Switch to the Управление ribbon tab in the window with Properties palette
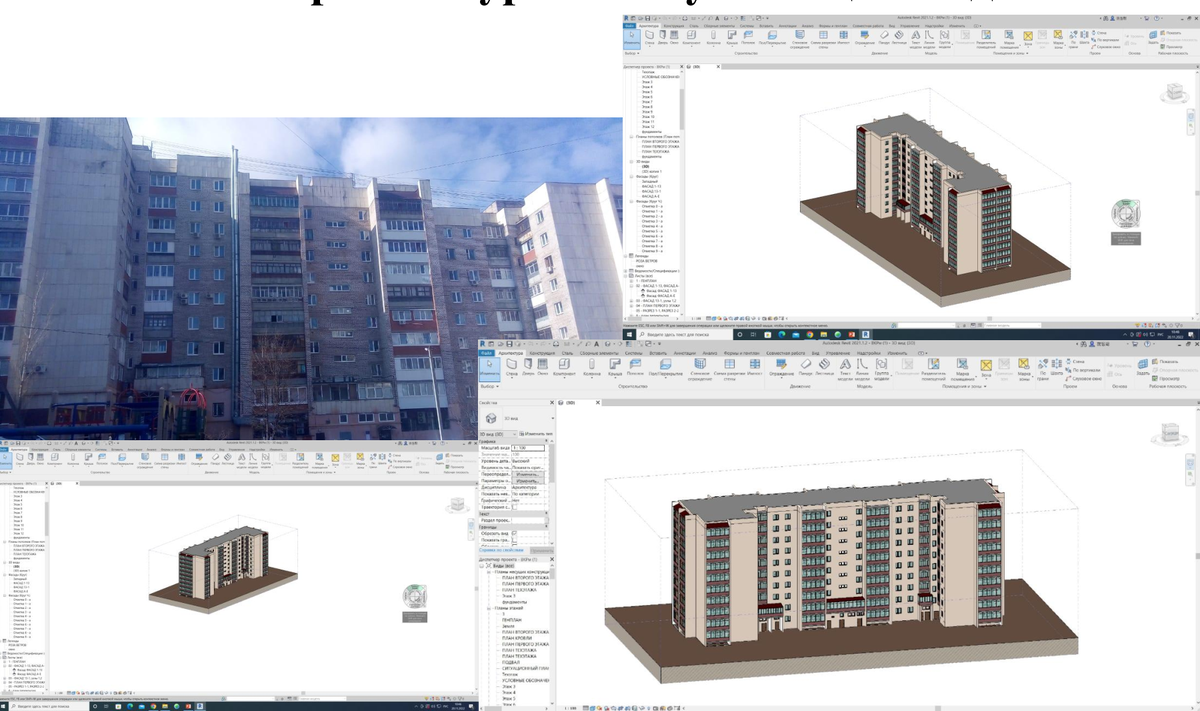This screenshot has width=1200, height=711. pos(838,353)
